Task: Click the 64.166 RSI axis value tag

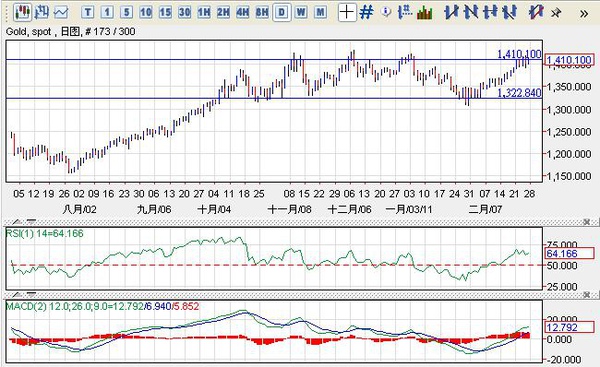Action: tap(569, 253)
